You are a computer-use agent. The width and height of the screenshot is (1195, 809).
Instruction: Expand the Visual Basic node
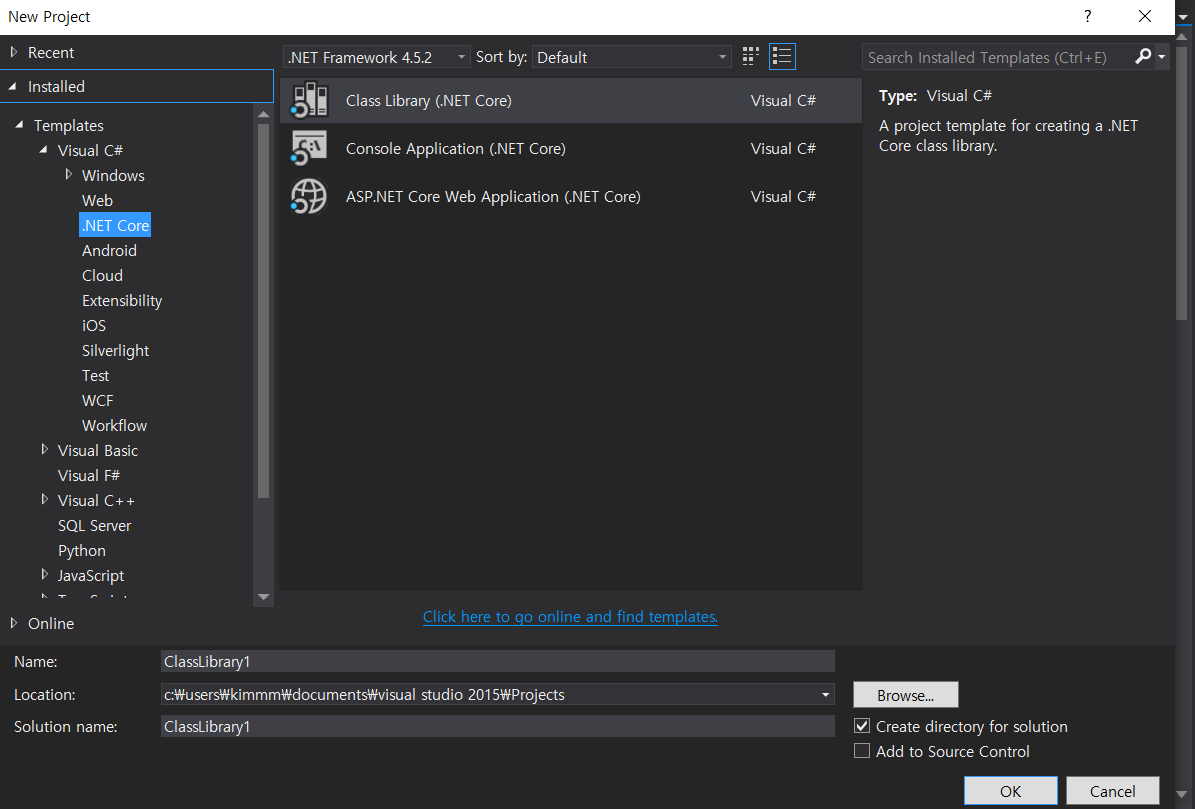pyautogui.click(x=44, y=449)
